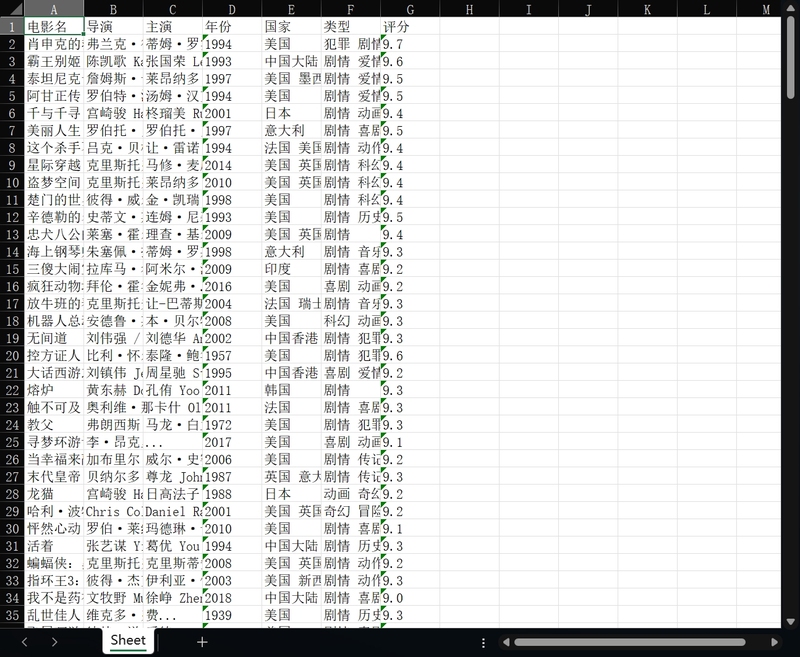Select rating cell 9.7
800x657 pixels.
point(410,44)
